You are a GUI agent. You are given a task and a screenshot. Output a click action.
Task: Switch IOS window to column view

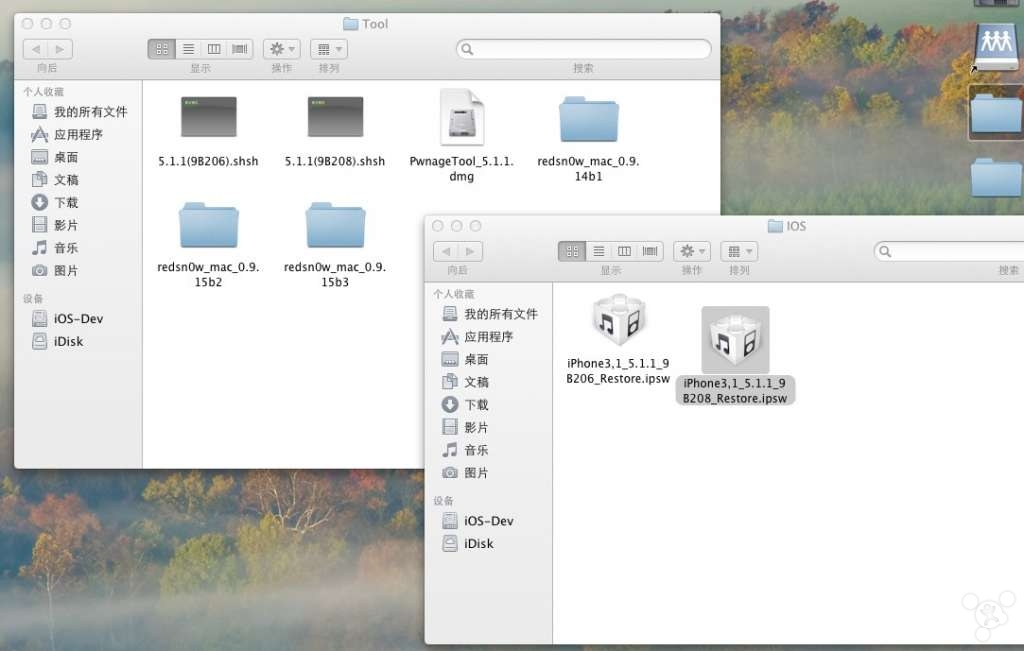[x=624, y=251]
